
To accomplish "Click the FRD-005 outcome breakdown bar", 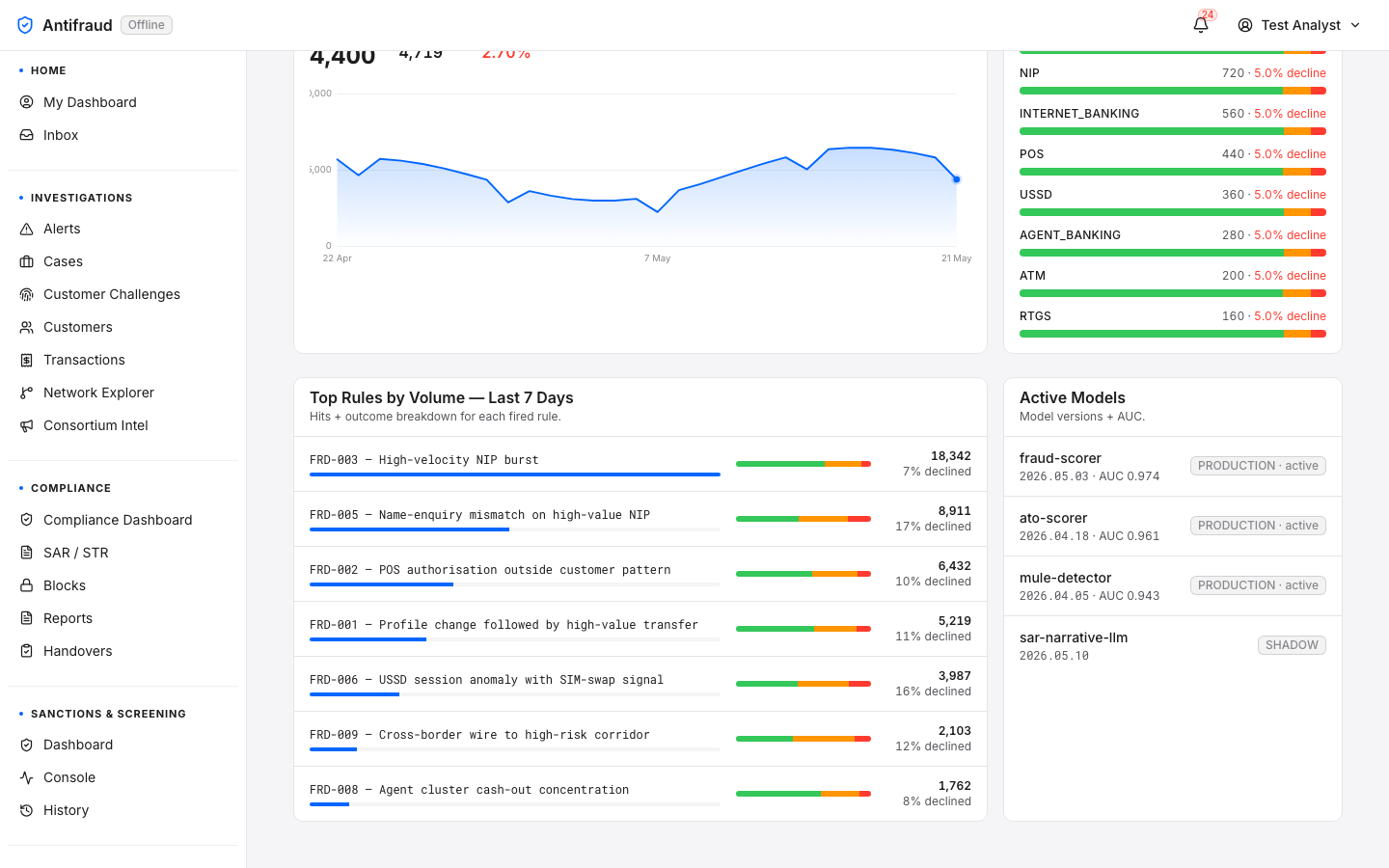I will (803, 519).
